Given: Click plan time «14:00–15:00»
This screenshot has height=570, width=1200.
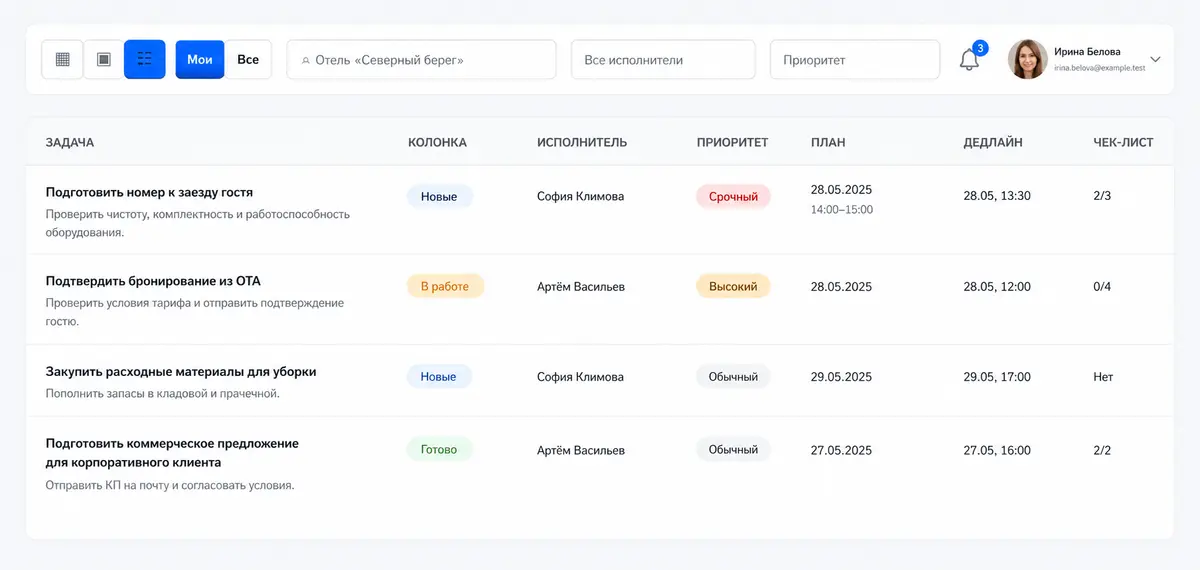Looking at the screenshot, I should [842, 210].
